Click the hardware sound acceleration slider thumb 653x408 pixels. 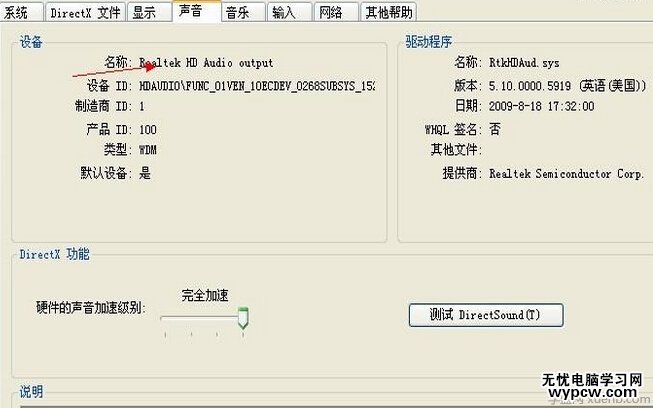pos(243,318)
